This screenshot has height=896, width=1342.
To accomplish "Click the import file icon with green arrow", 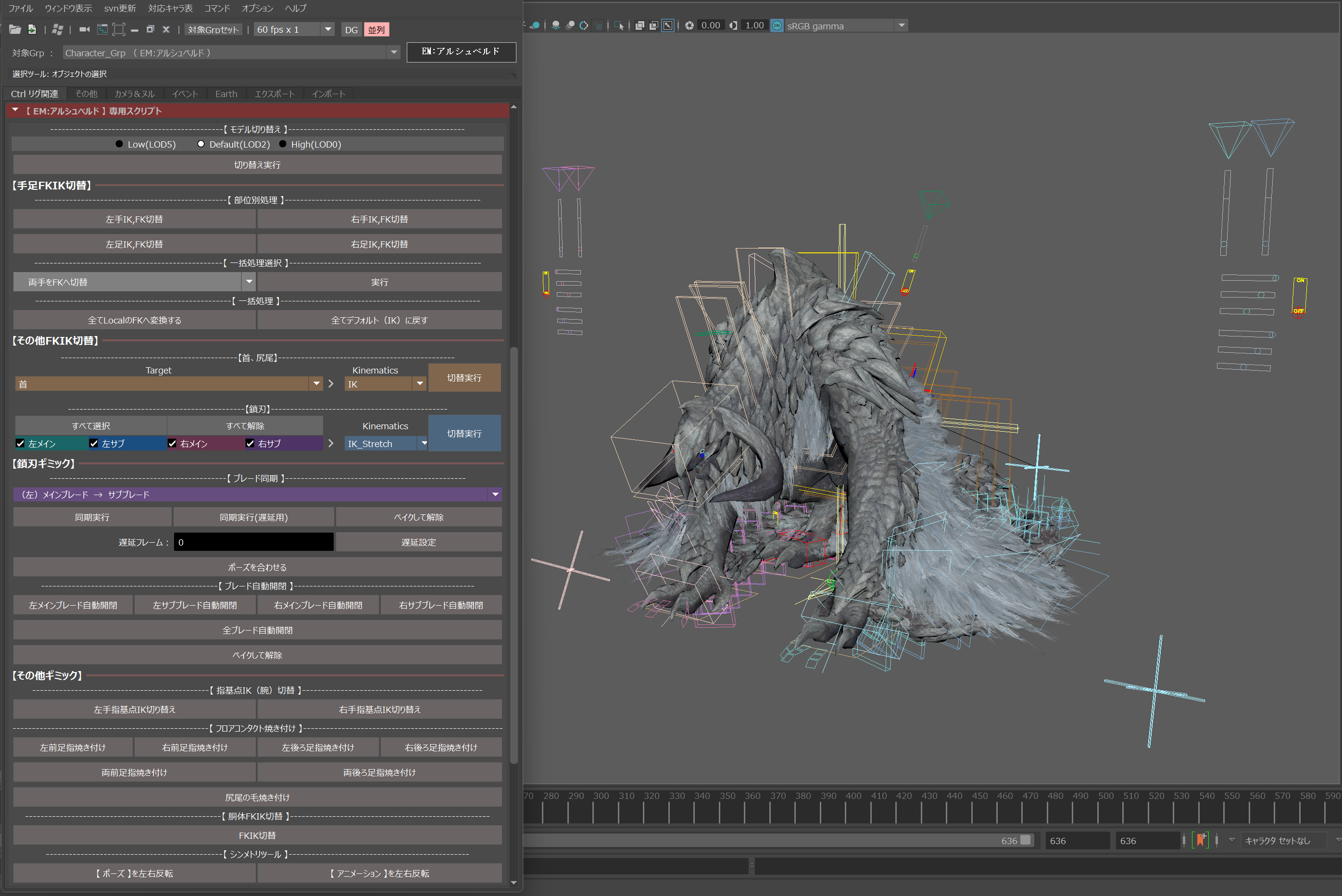I will coord(32,29).
